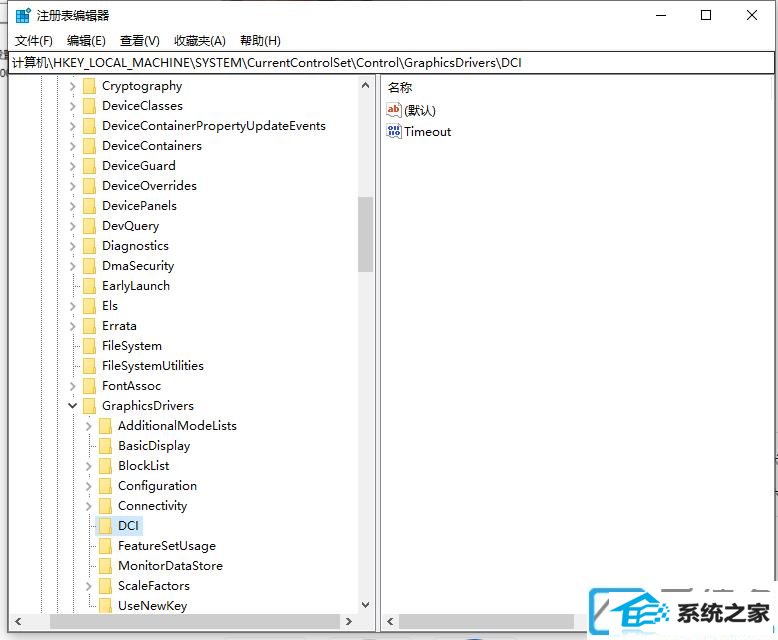
Task: Click the tree pane scroll down arrow
Action: [366, 605]
